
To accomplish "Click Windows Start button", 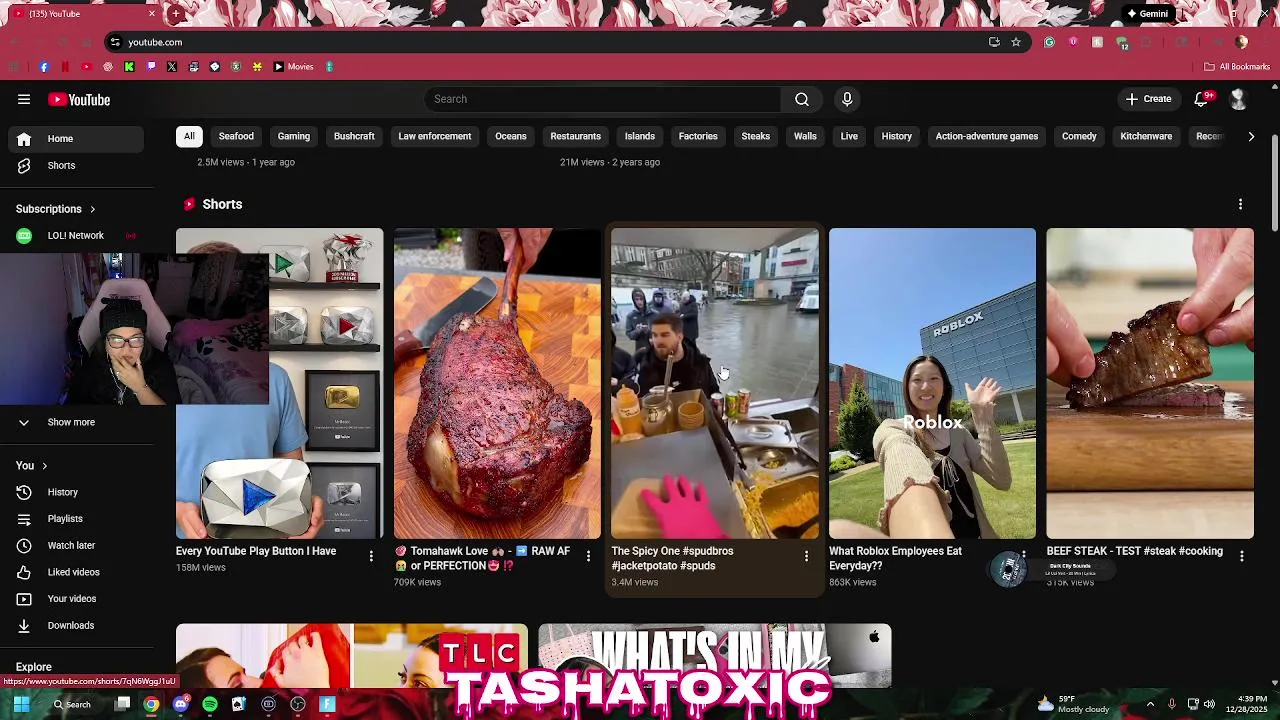I will click(21, 704).
